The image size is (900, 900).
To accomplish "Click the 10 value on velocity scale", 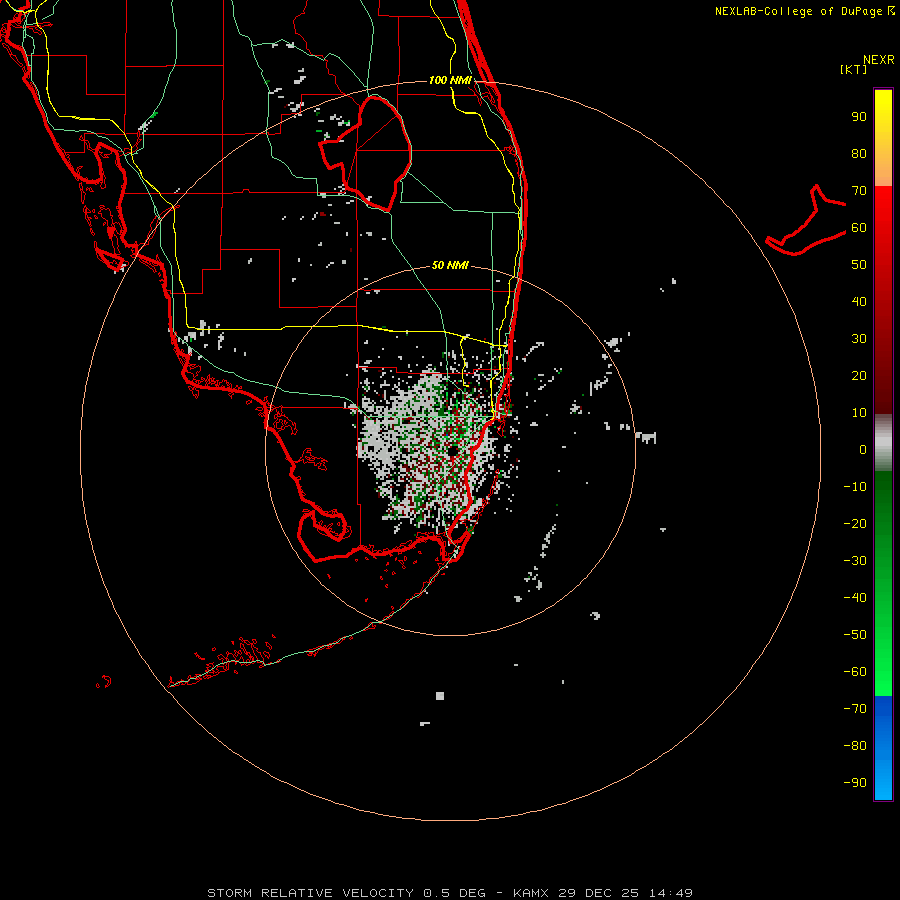I will point(859,413).
